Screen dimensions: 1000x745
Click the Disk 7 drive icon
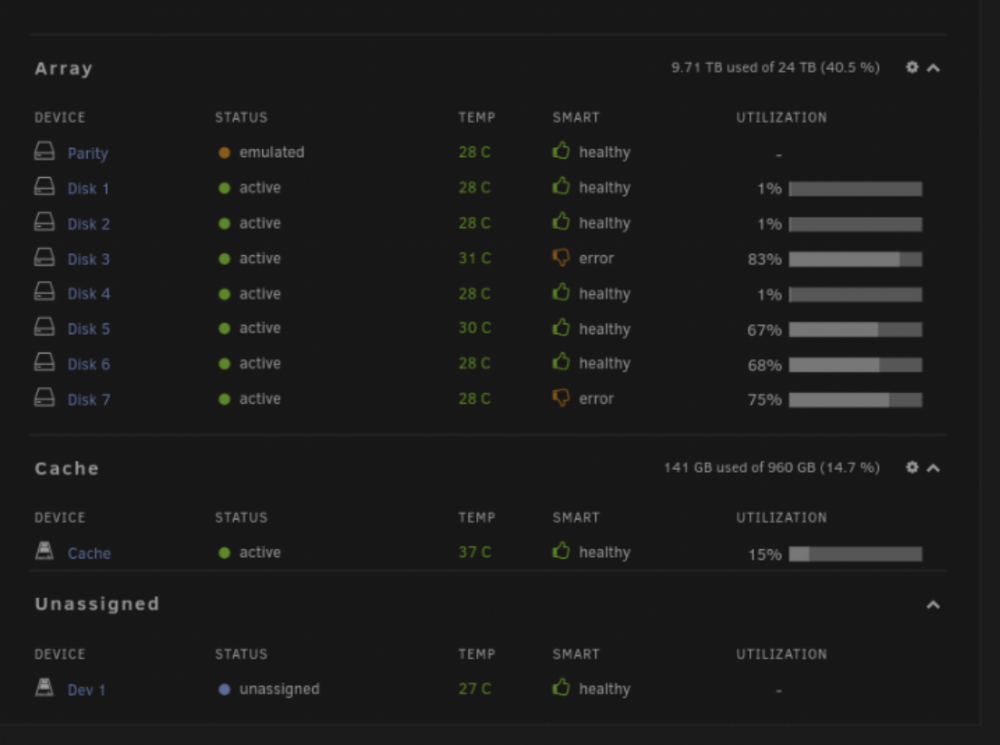[44, 397]
